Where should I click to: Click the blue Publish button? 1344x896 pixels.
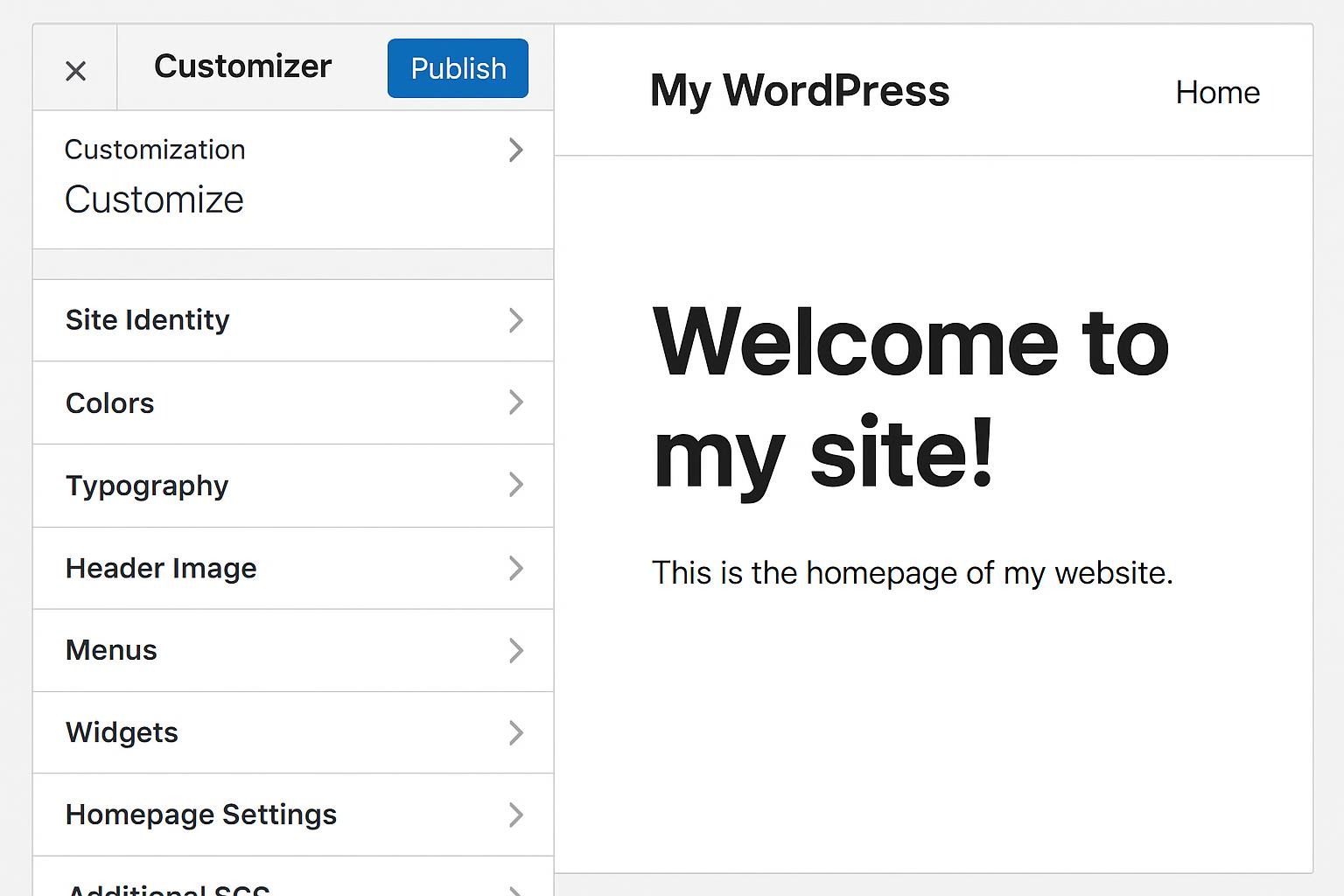(x=458, y=68)
